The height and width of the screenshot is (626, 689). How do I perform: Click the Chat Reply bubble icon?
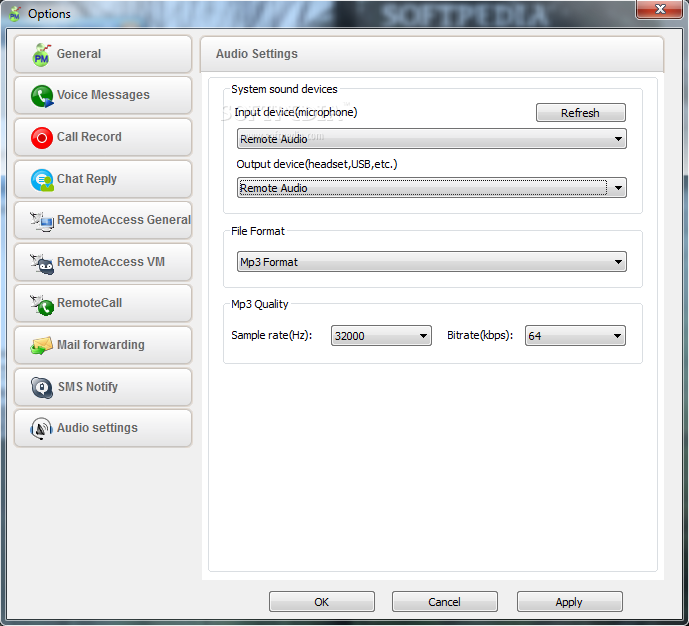(x=42, y=180)
